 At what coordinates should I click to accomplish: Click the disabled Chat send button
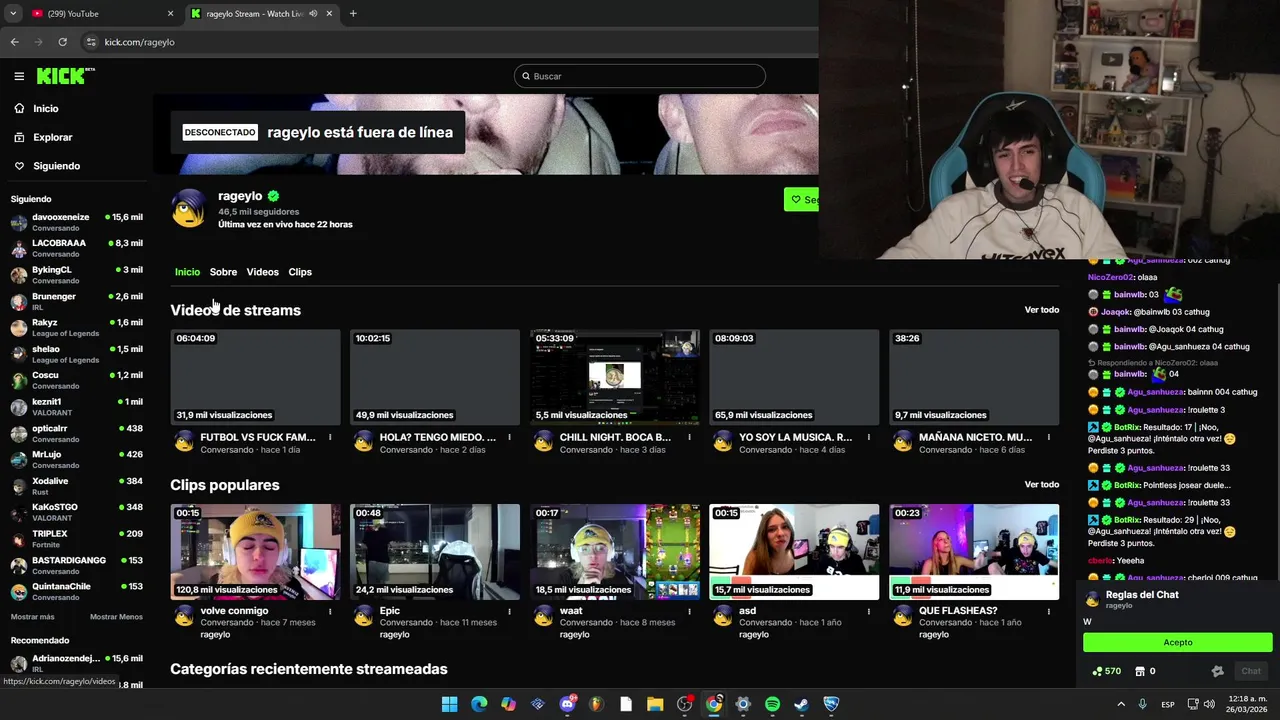(1251, 671)
